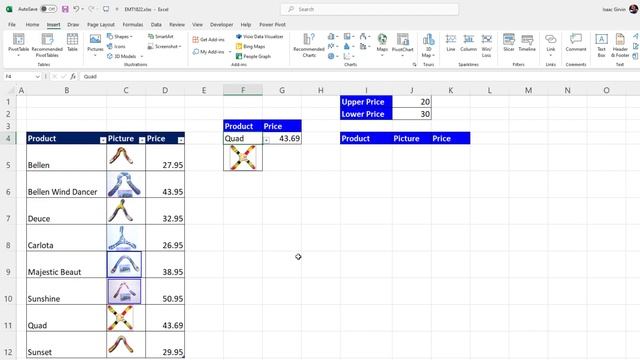Select the Sunshine boomerang picture
Screen dimensions: 640x360
click(x=124, y=291)
